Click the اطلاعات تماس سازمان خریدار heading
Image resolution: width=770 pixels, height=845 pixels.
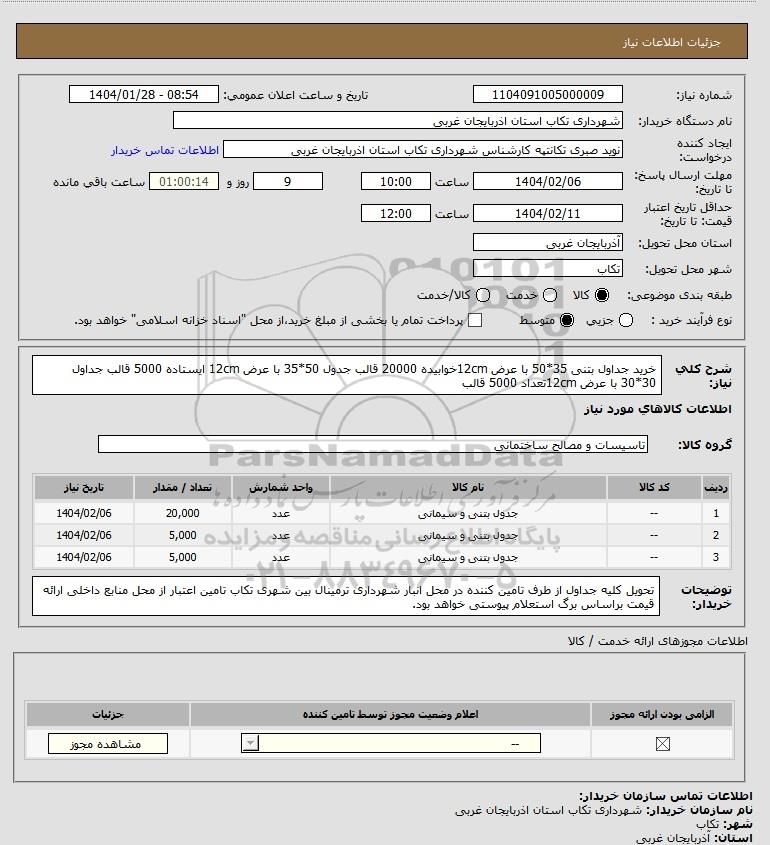click(665, 796)
